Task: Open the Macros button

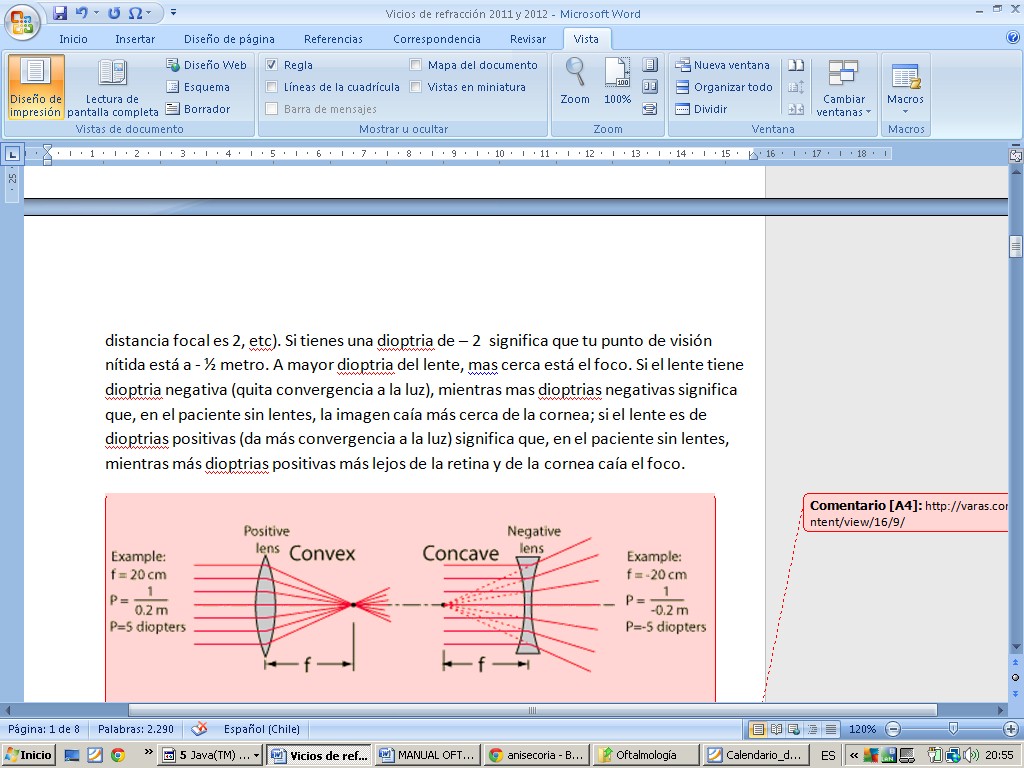Action: point(906,88)
